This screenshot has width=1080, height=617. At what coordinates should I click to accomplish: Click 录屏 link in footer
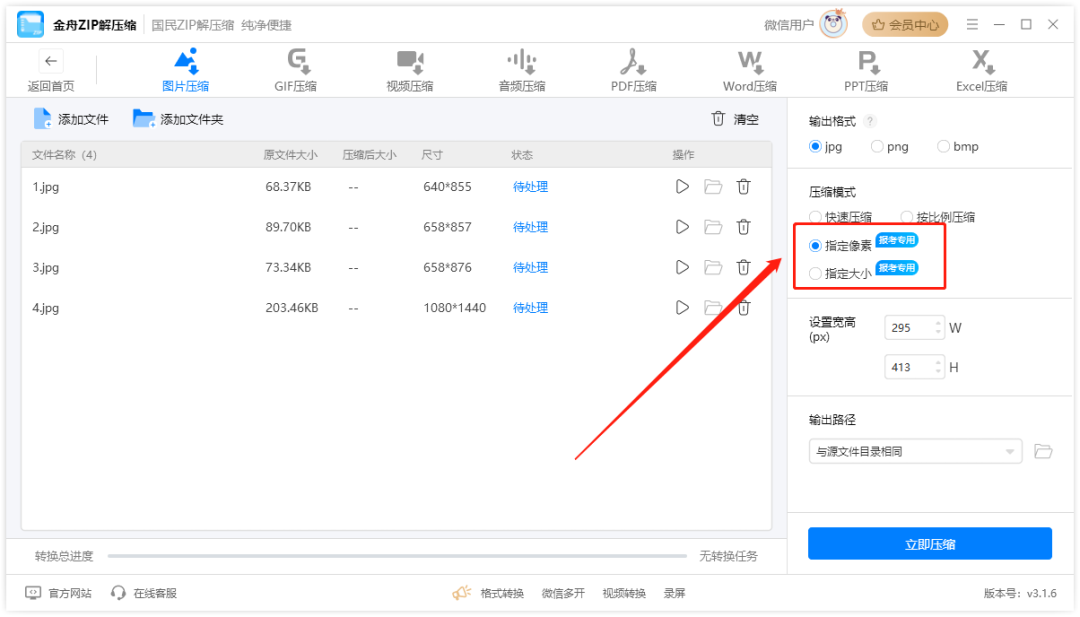point(674,593)
